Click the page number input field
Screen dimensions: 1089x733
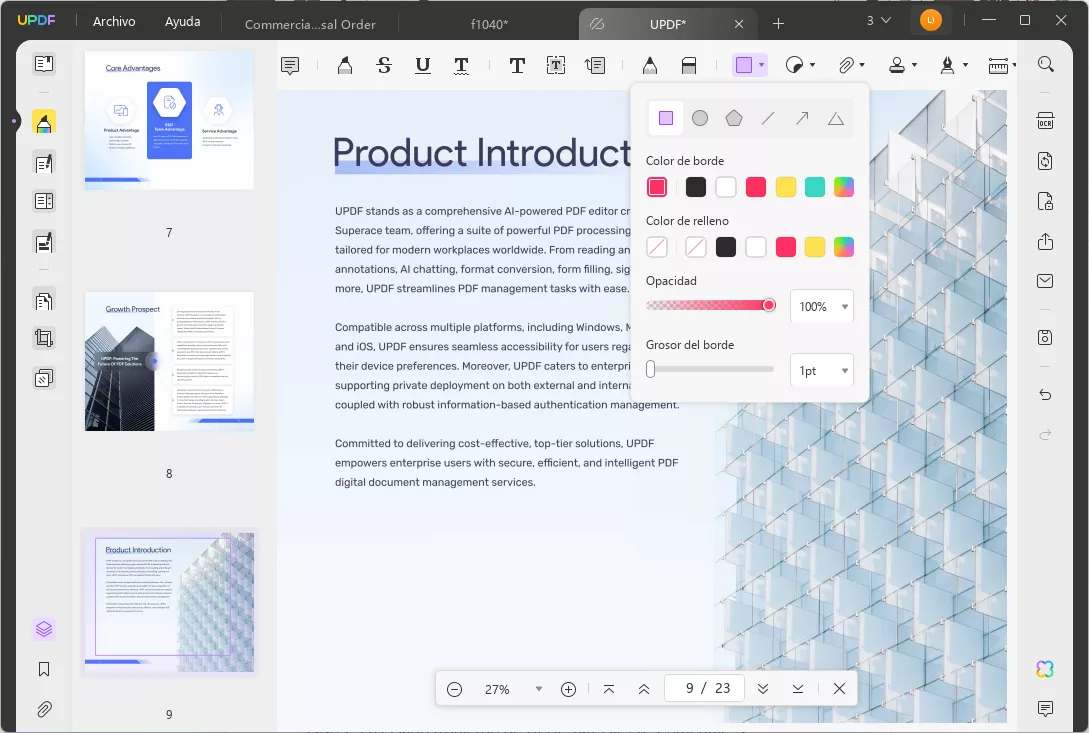[x=705, y=688]
